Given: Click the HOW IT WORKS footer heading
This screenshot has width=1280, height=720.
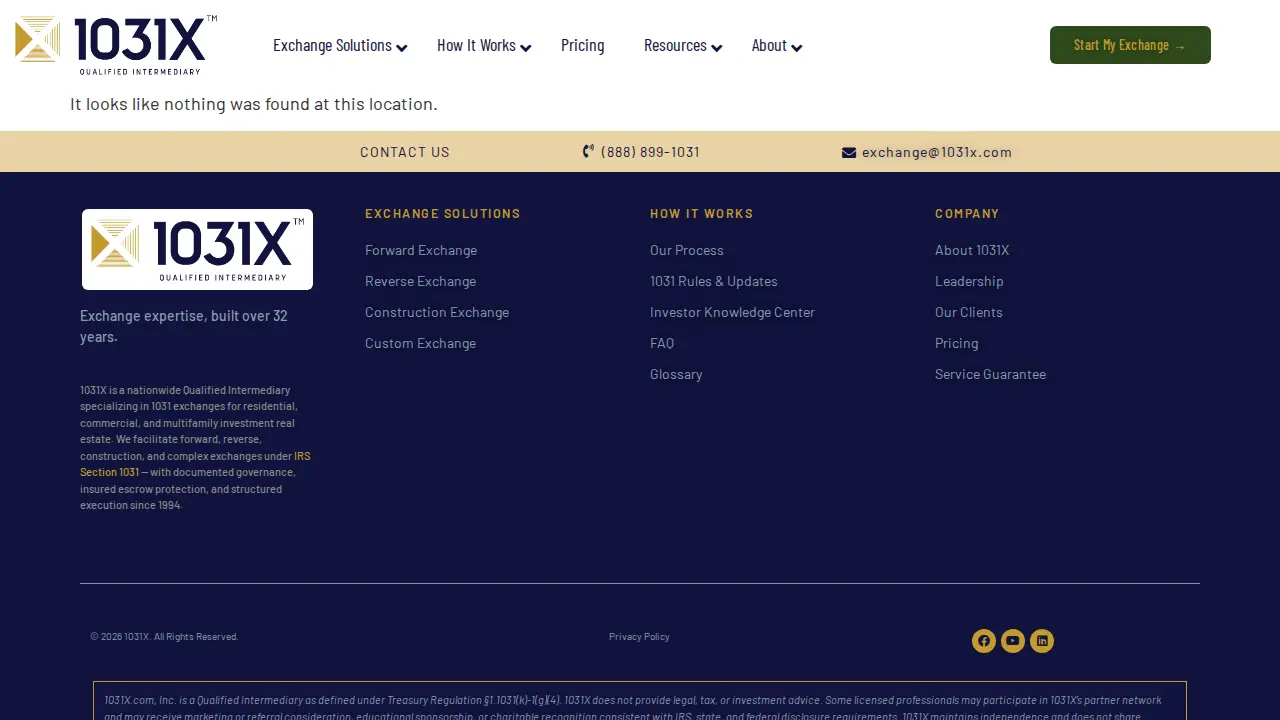Looking at the screenshot, I should [702, 214].
